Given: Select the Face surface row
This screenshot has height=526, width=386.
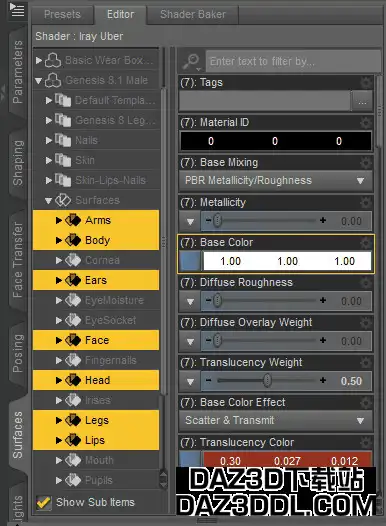Looking at the screenshot, I should point(96,340).
